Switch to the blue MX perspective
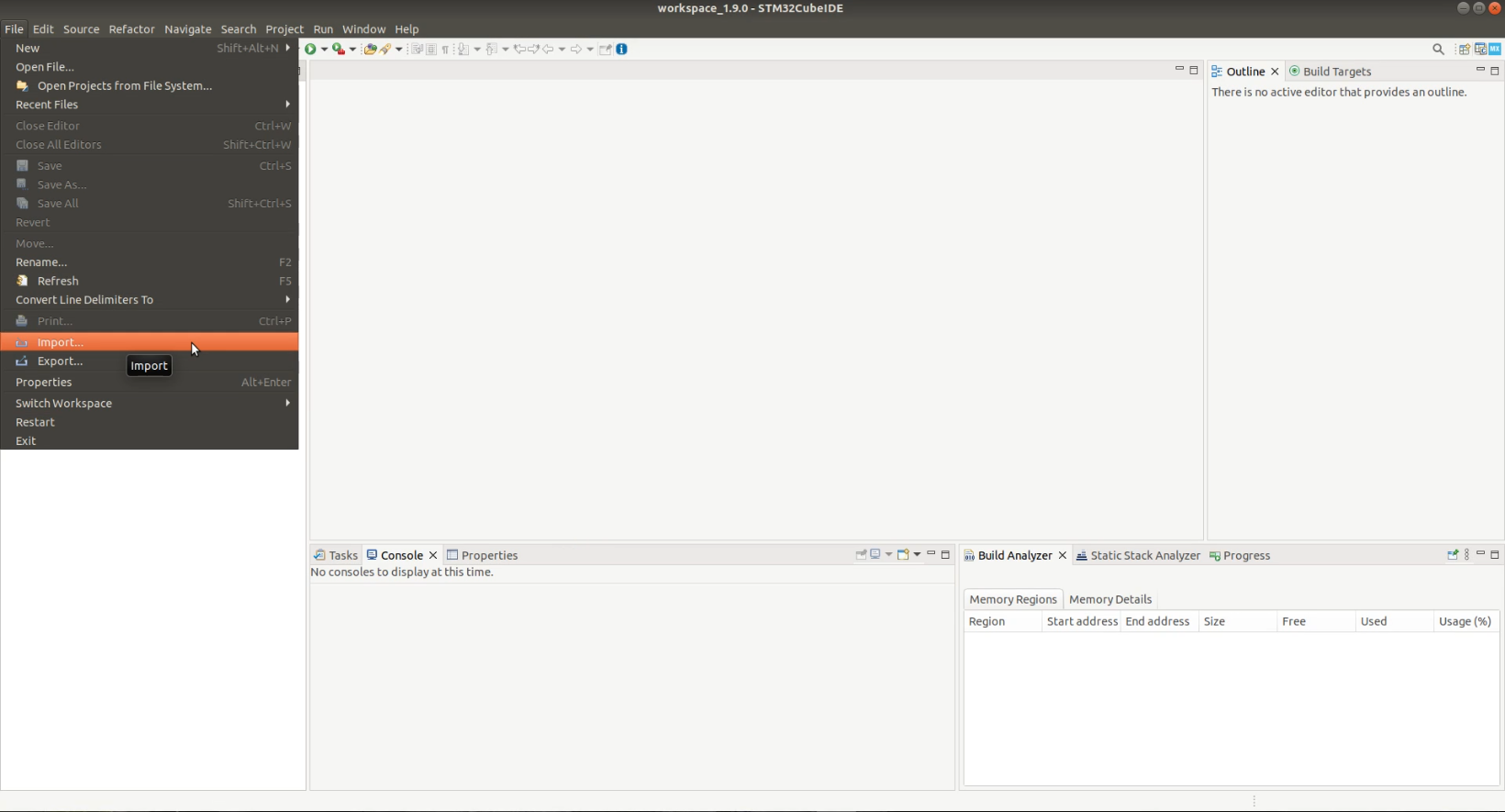This screenshot has height=812, width=1505. (1495, 50)
